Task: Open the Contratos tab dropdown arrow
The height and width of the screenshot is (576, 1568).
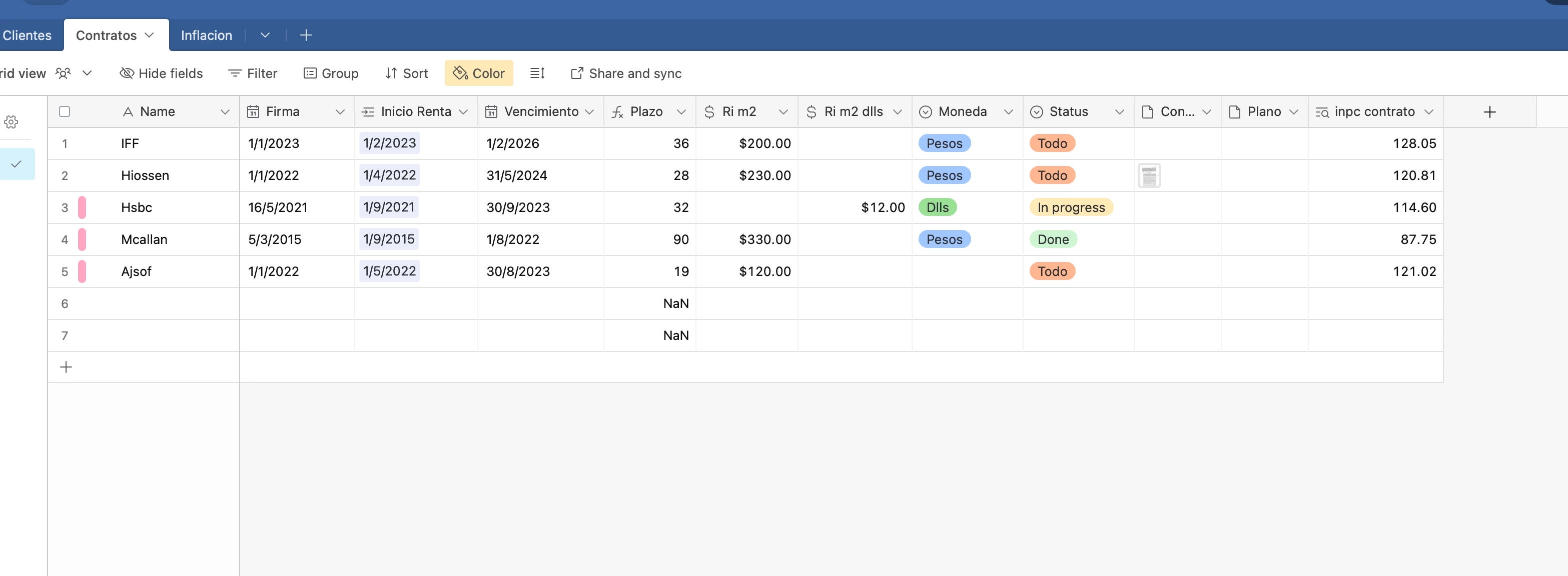Action: pos(150,35)
